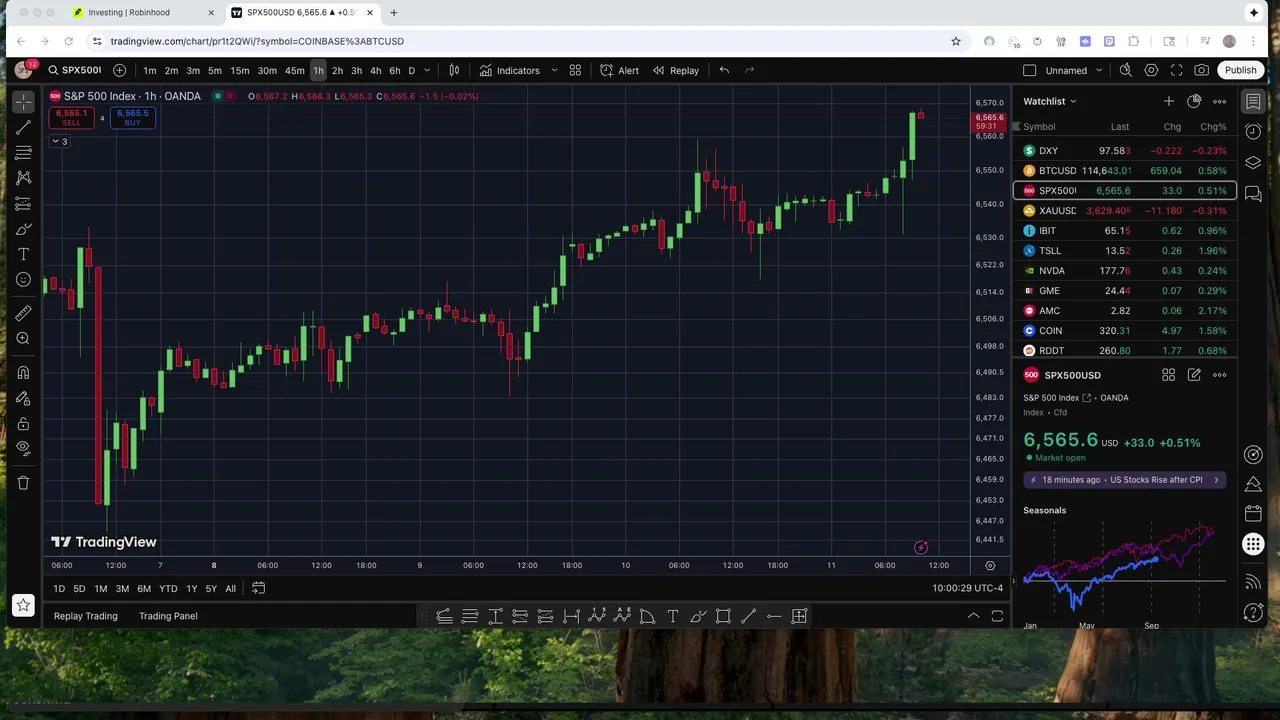Expand the Watchlist name dropdown

click(x=1050, y=101)
